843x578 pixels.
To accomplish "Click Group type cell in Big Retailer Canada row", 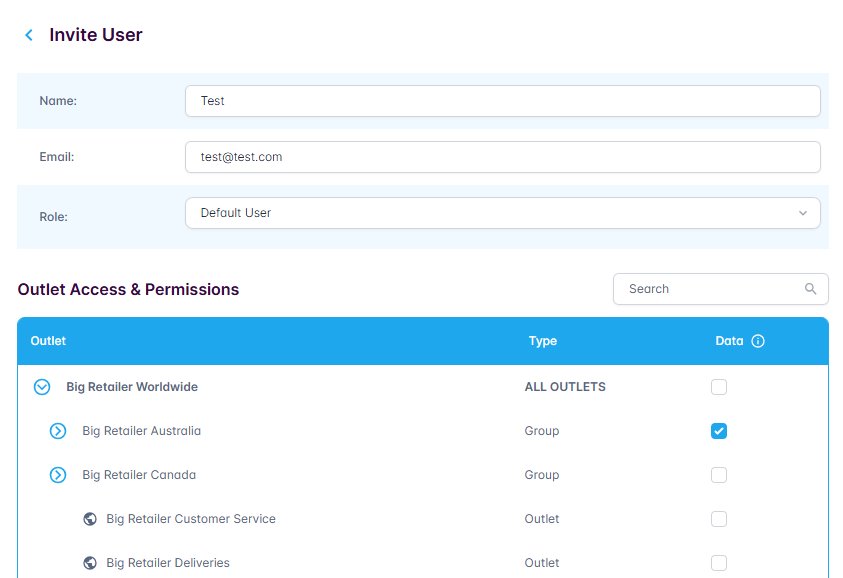I will tap(542, 475).
